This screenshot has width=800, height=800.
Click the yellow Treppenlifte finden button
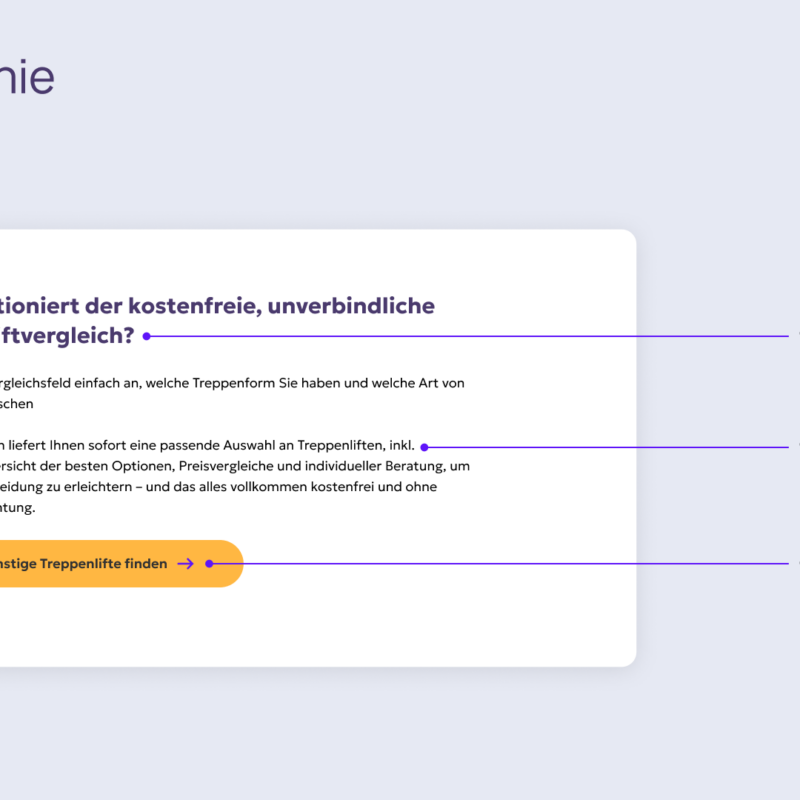pyautogui.click(x=121, y=563)
